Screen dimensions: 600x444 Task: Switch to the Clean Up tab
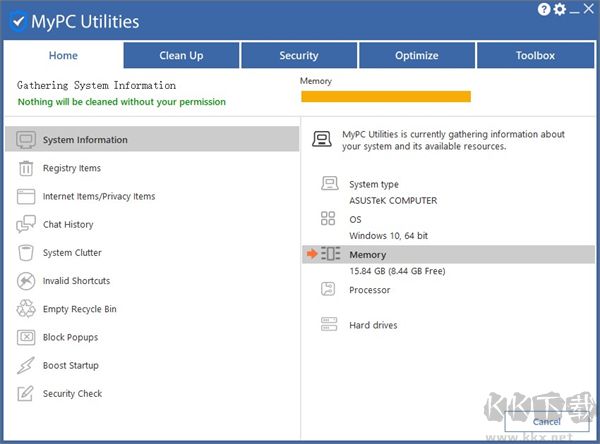(181, 56)
